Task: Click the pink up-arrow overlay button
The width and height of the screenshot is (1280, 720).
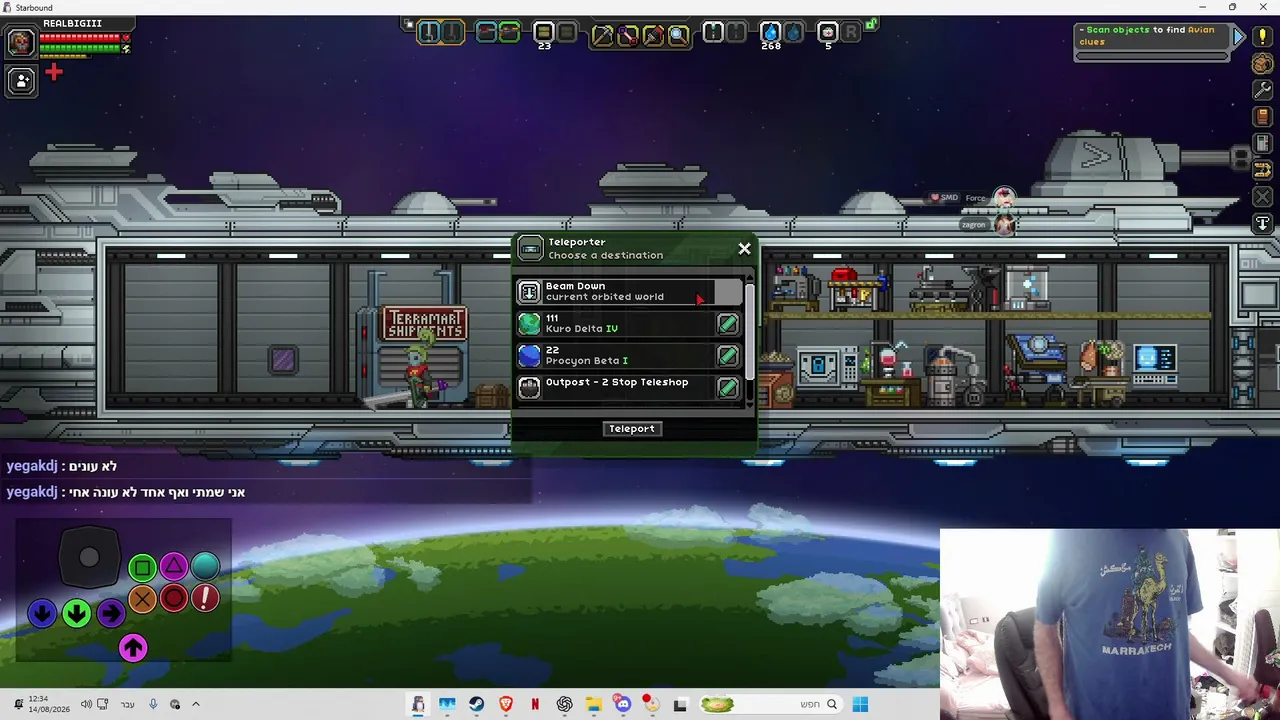Action: pos(133,648)
